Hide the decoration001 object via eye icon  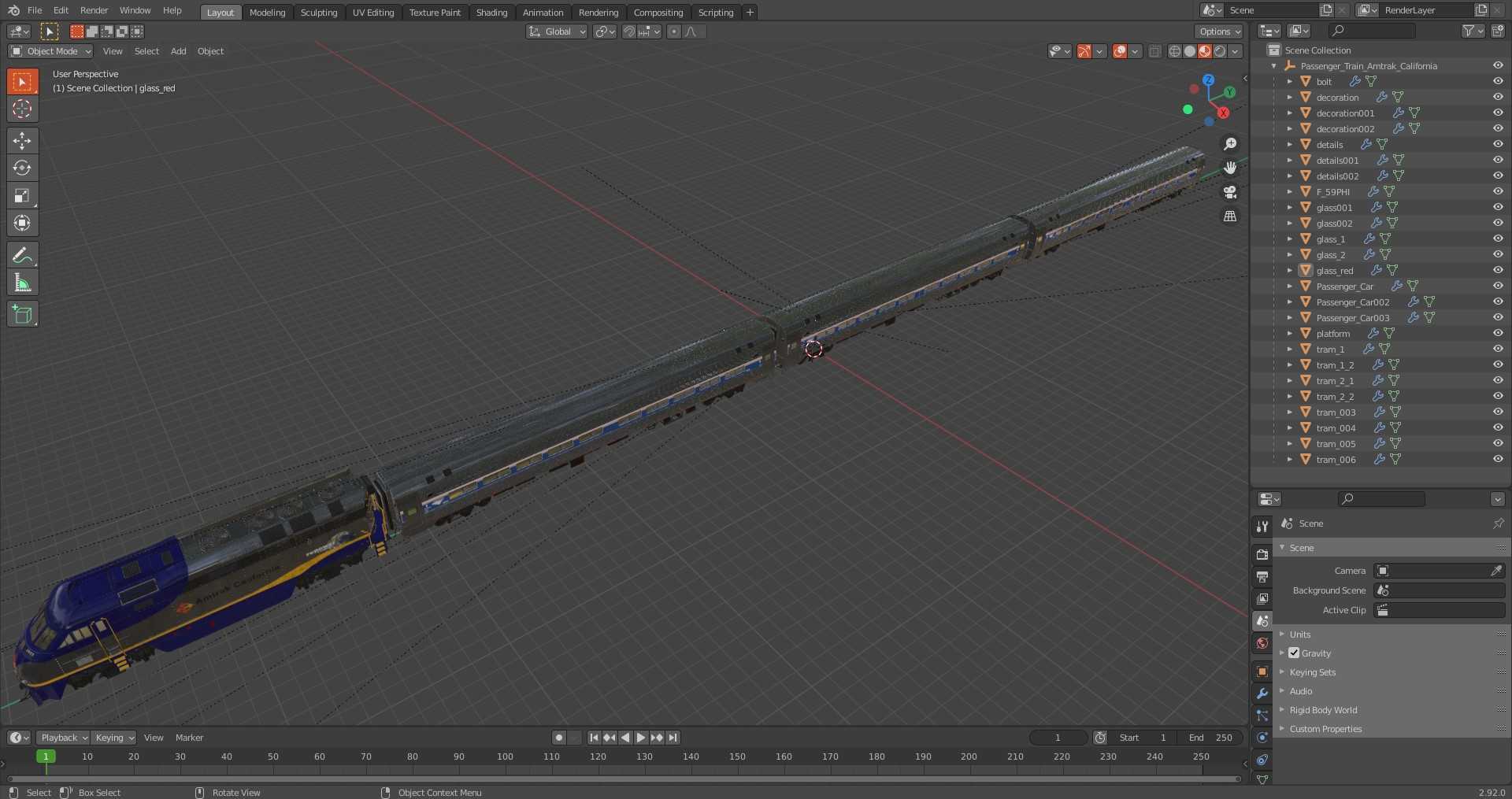pos(1498,113)
